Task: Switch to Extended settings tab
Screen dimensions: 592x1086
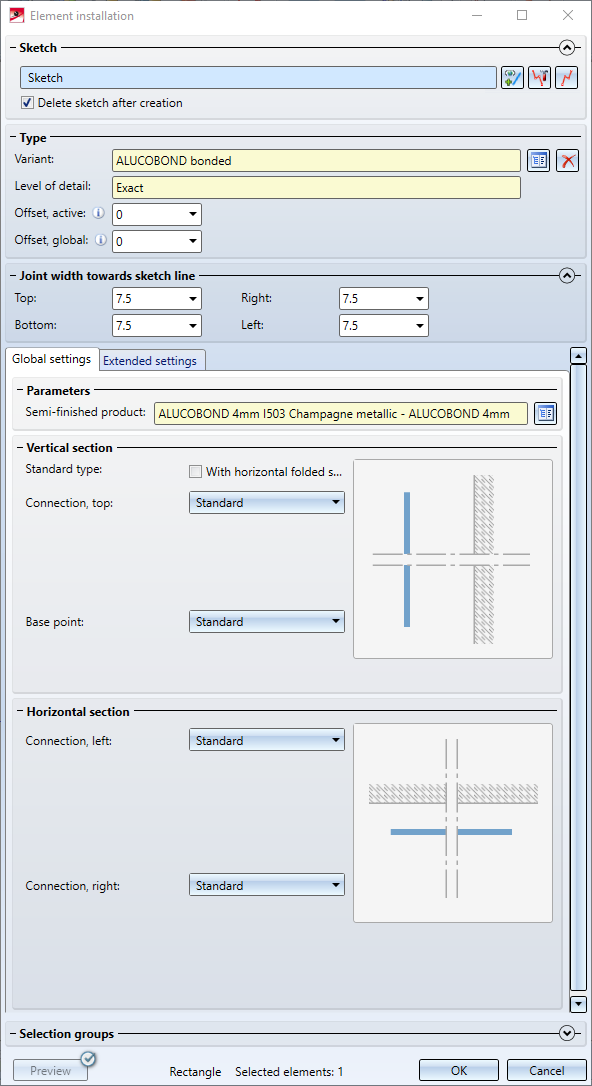Action: coord(153,361)
